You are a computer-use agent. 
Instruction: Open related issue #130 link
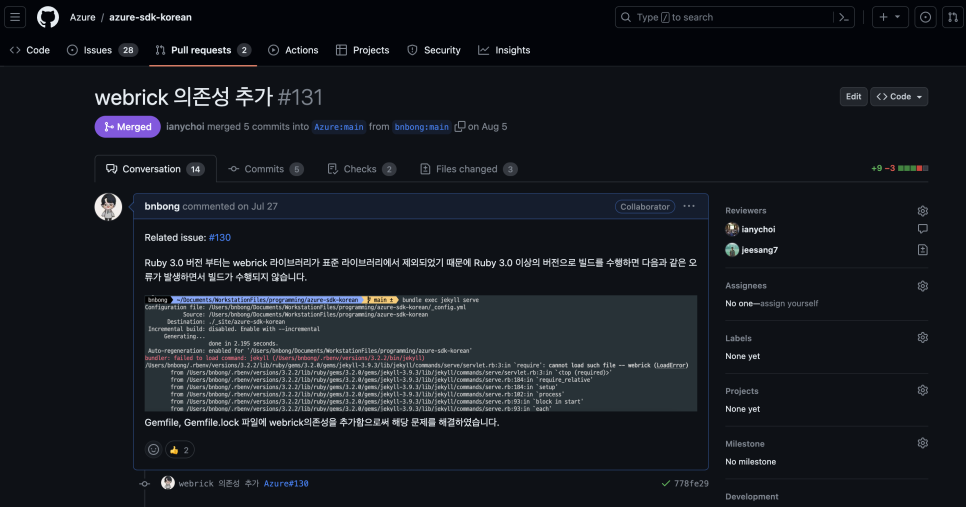pos(220,237)
